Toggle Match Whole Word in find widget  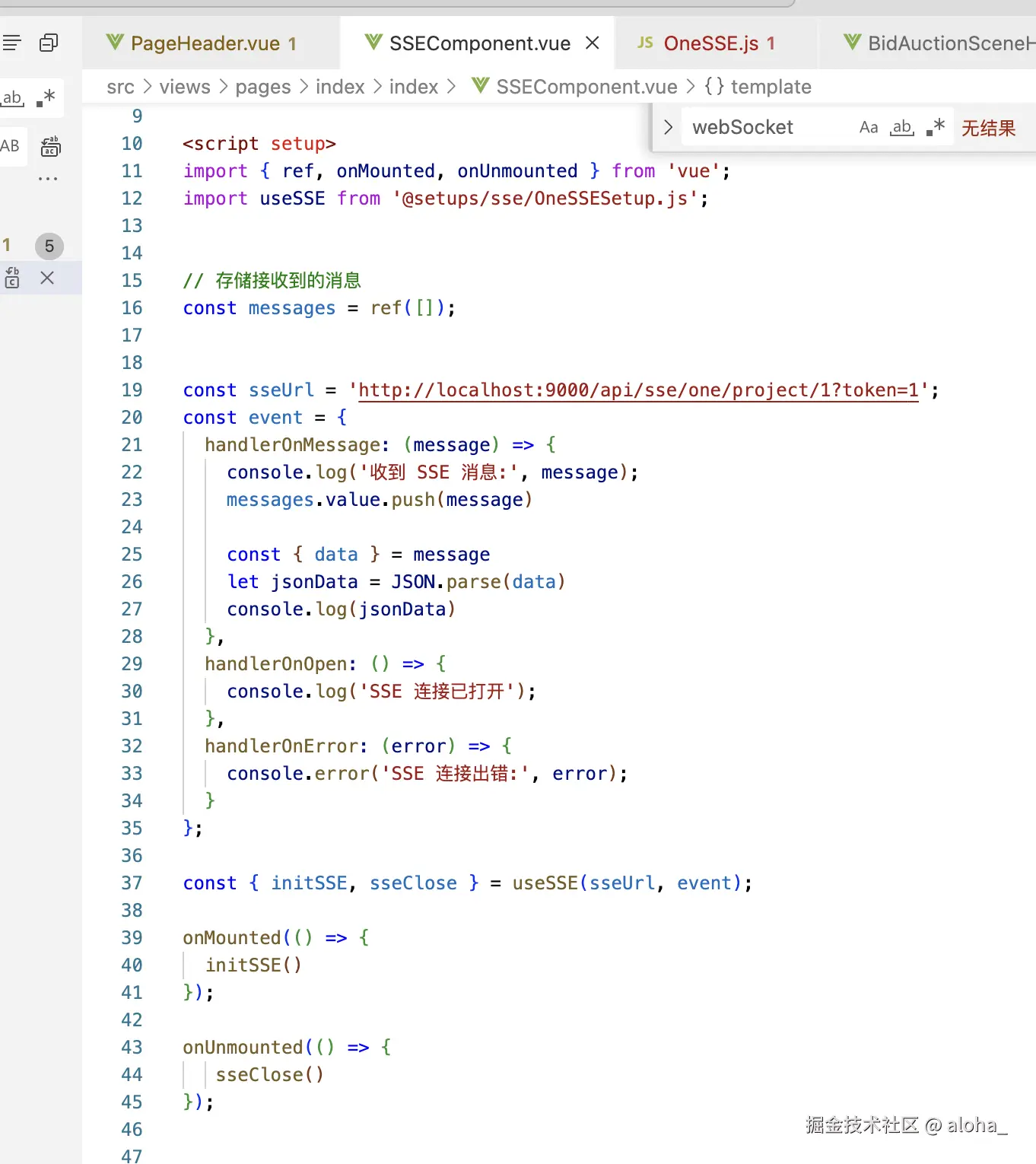[x=902, y=127]
